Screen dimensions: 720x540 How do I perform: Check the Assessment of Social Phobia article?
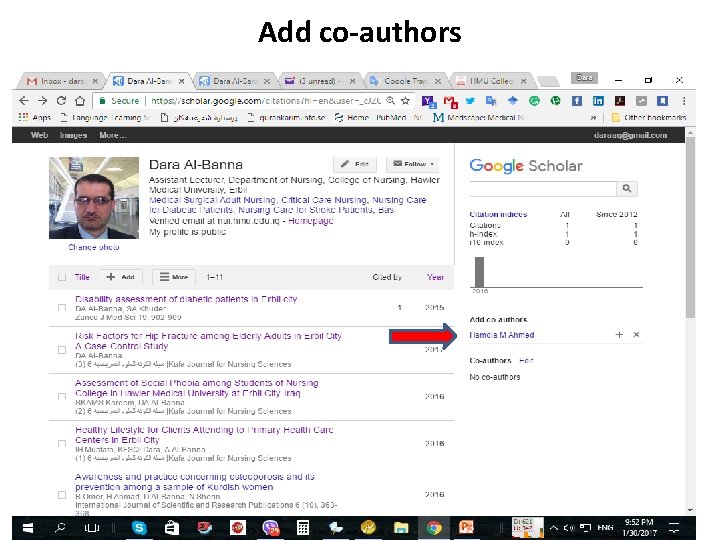coord(62,397)
